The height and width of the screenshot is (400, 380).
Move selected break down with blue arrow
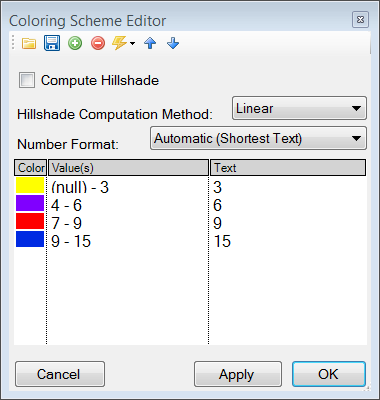click(x=173, y=43)
